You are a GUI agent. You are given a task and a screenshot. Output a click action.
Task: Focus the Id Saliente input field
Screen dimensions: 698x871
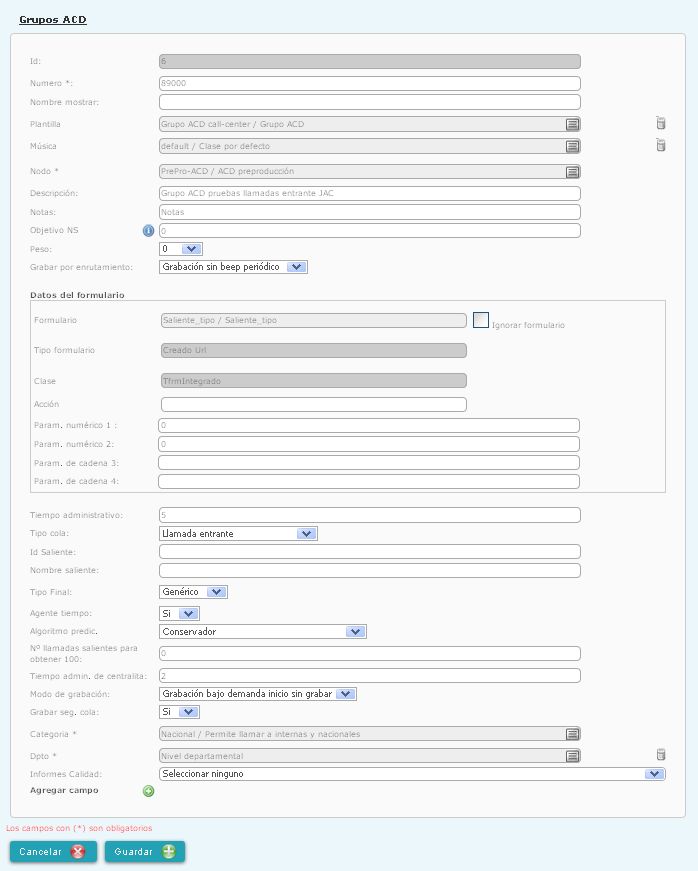(x=370, y=552)
